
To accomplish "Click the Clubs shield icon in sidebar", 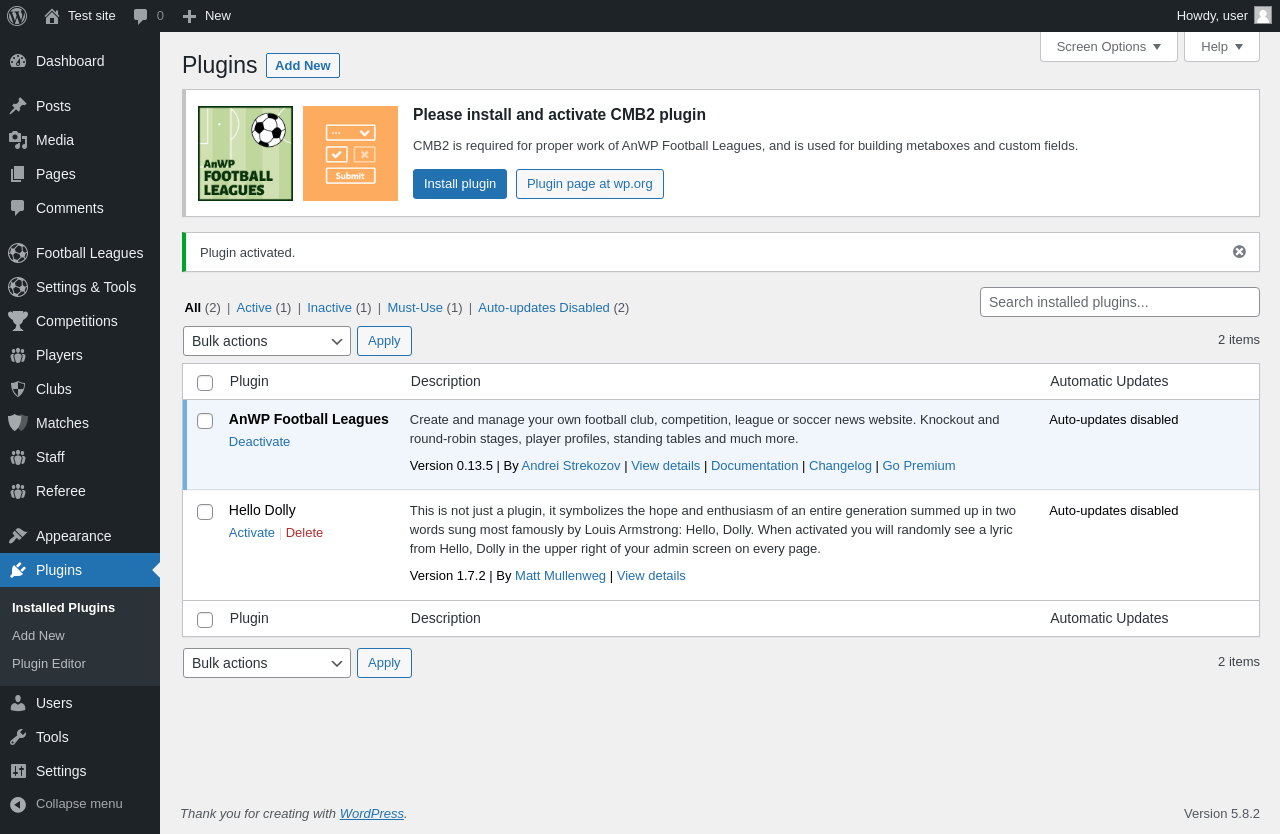I will tap(18, 389).
